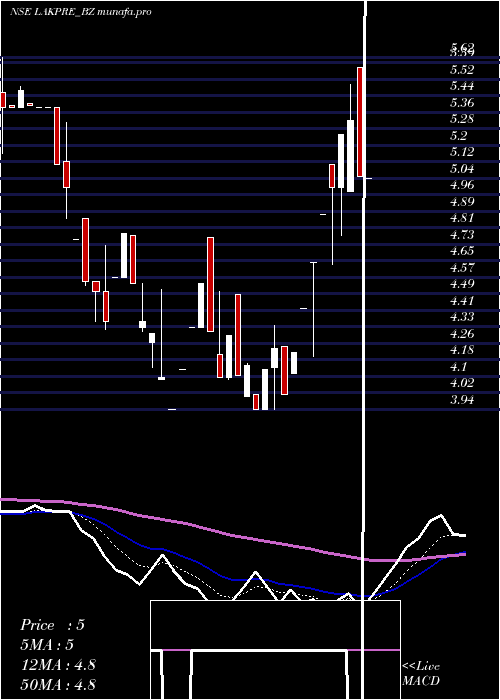Click the NSE LAKPRE_BZ munafa.pro title

pyautogui.click(x=81, y=12)
